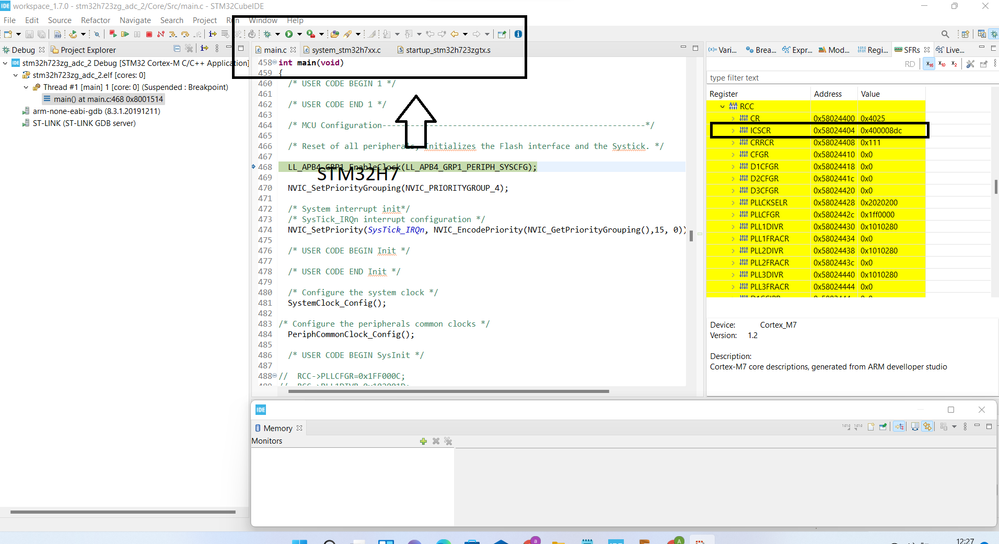This screenshot has height=544, width=999.
Task: Open the File menu
Action: point(10,20)
